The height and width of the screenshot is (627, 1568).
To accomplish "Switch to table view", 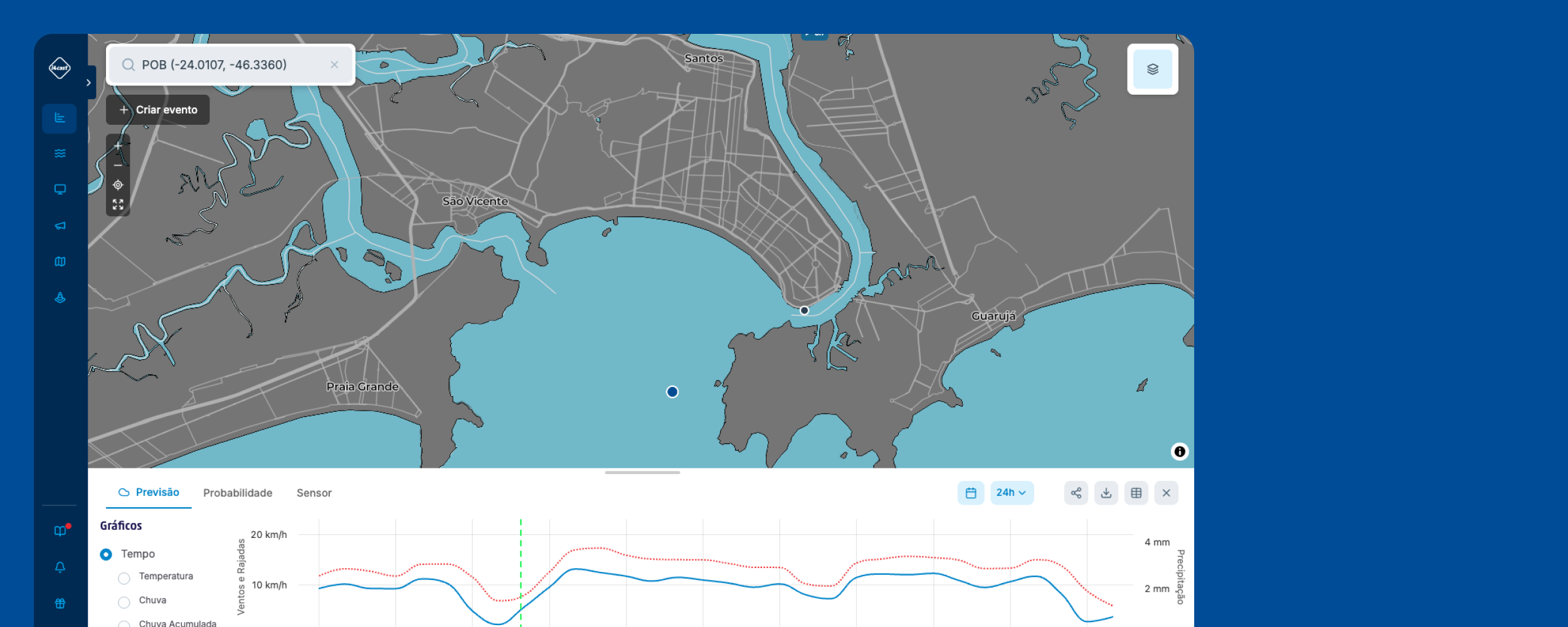I will point(1136,493).
